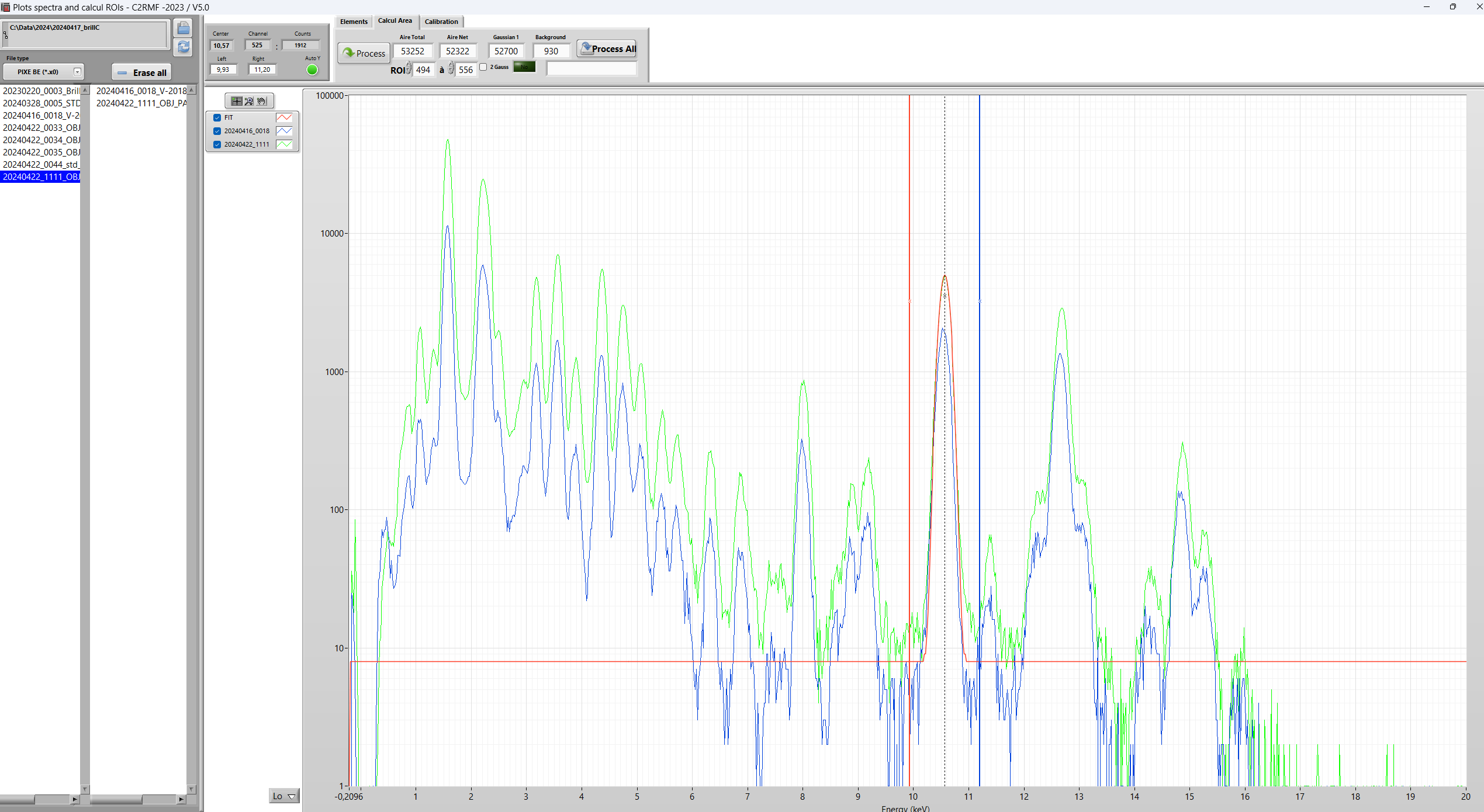Viewport: 1484px width, 812px height.
Task: Click the blue 20240416_0018 plot style icon
Action: click(284, 131)
